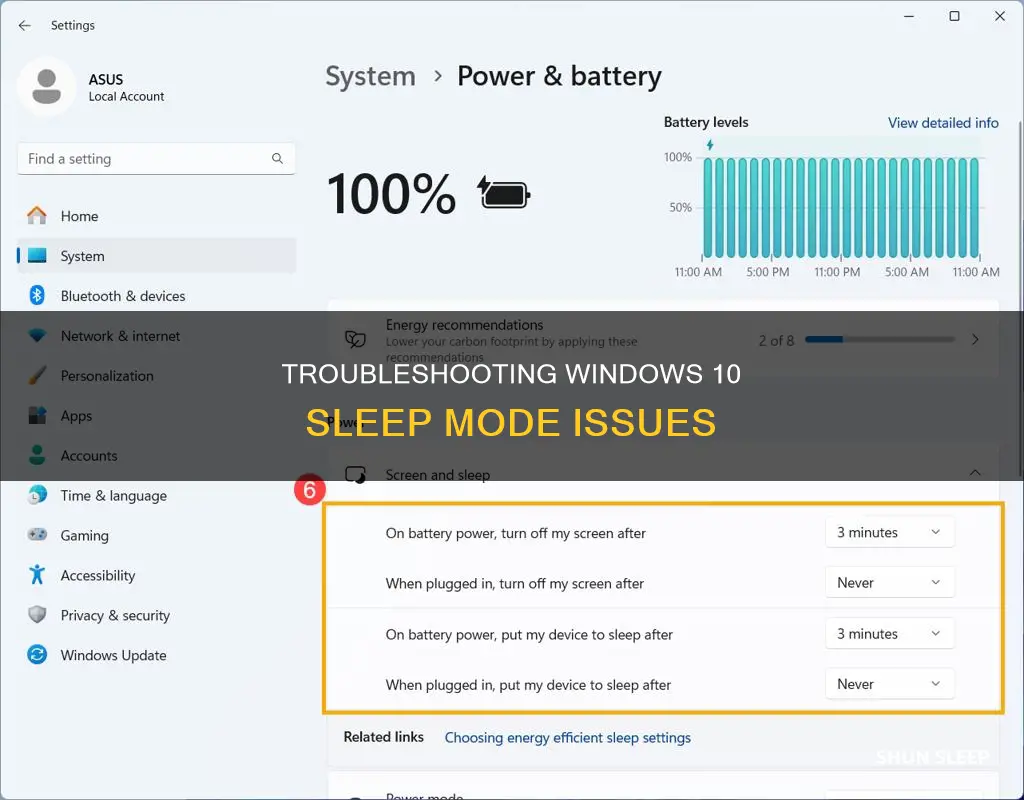Open the Gaming controller icon
The height and width of the screenshot is (800, 1024).
click(x=37, y=535)
